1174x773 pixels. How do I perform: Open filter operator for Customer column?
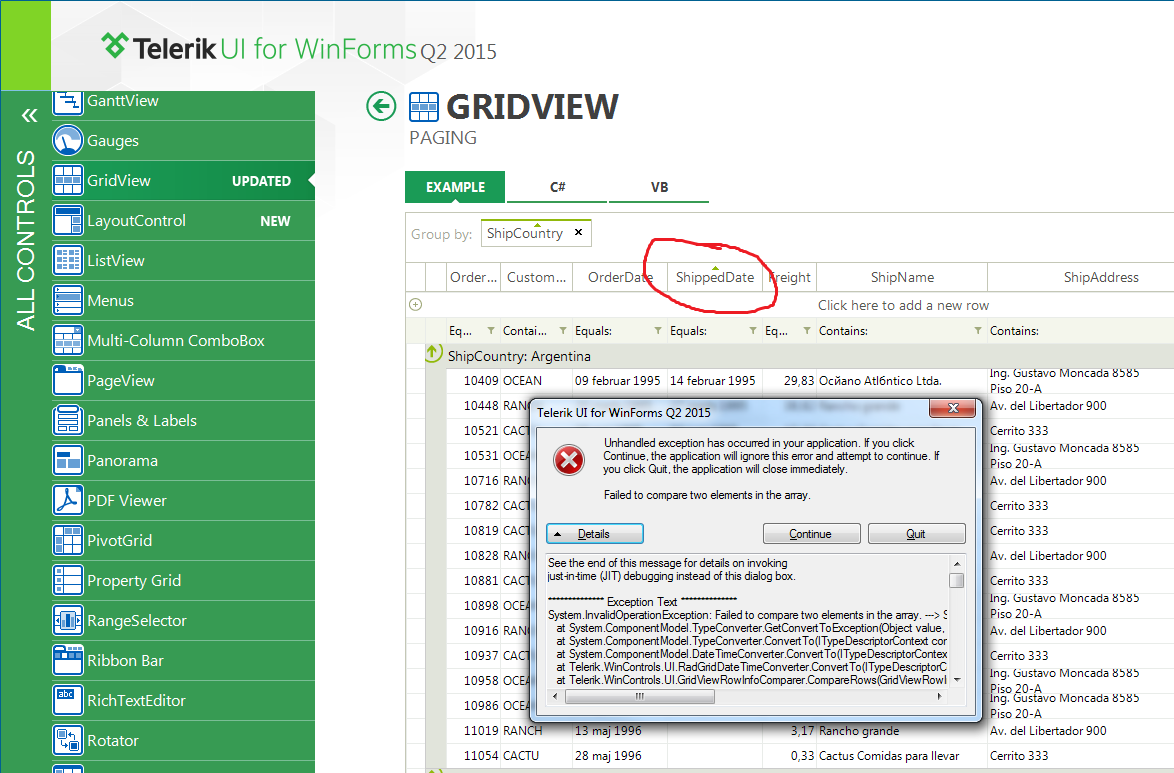[562, 330]
